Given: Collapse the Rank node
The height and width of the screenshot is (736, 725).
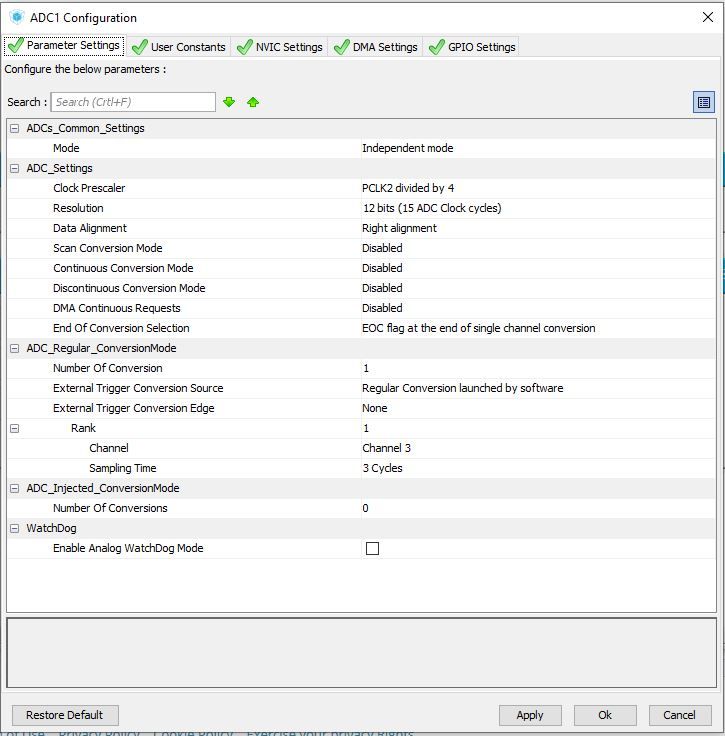Looking at the screenshot, I should [x=15, y=428].
